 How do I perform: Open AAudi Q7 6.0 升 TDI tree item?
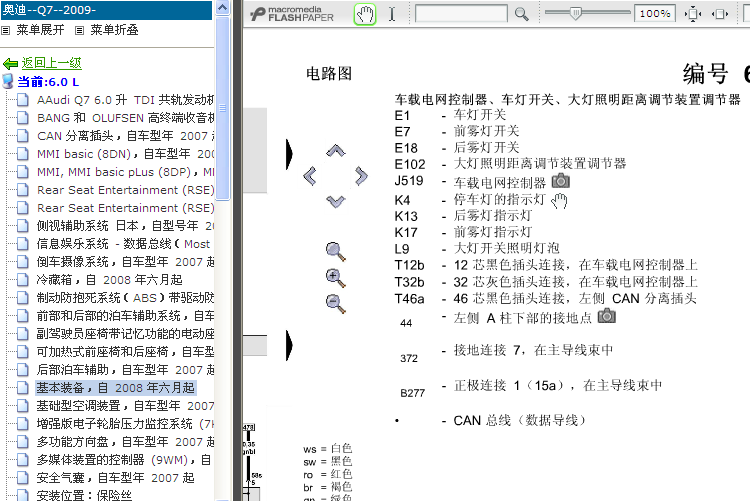coord(125,100)
